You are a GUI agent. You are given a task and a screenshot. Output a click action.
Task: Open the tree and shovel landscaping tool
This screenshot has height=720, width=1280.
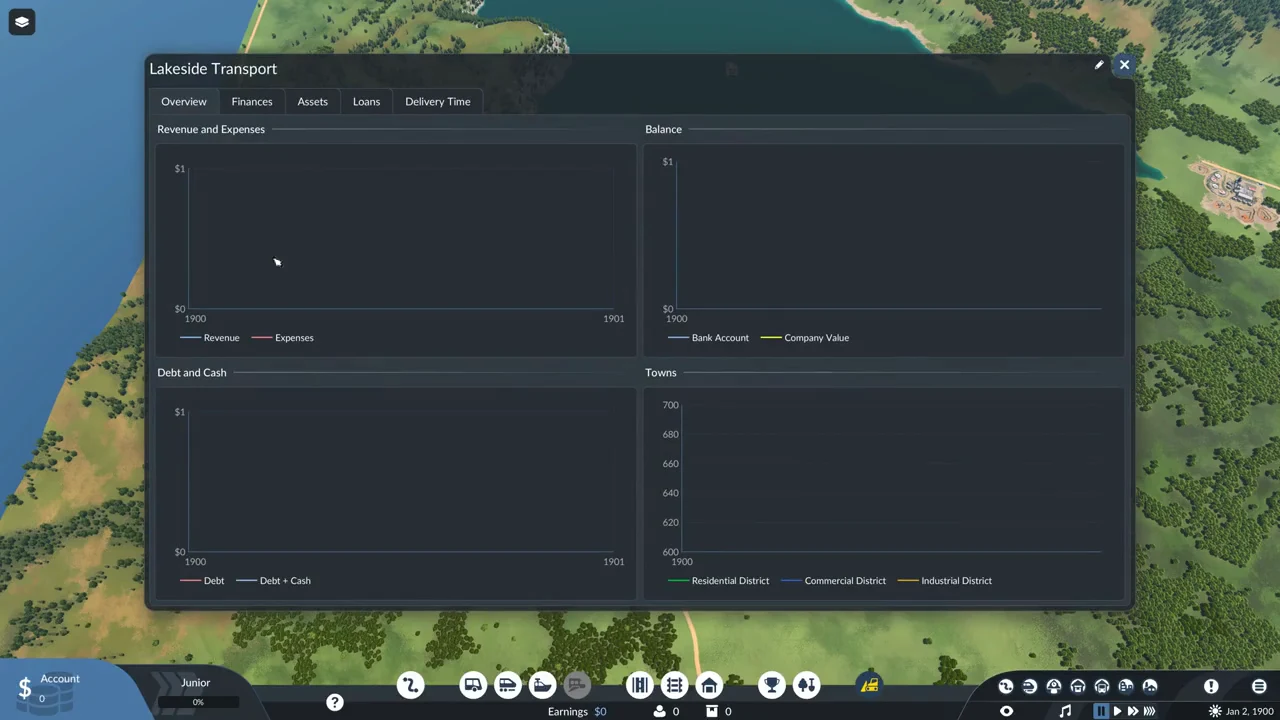[806, 685]
